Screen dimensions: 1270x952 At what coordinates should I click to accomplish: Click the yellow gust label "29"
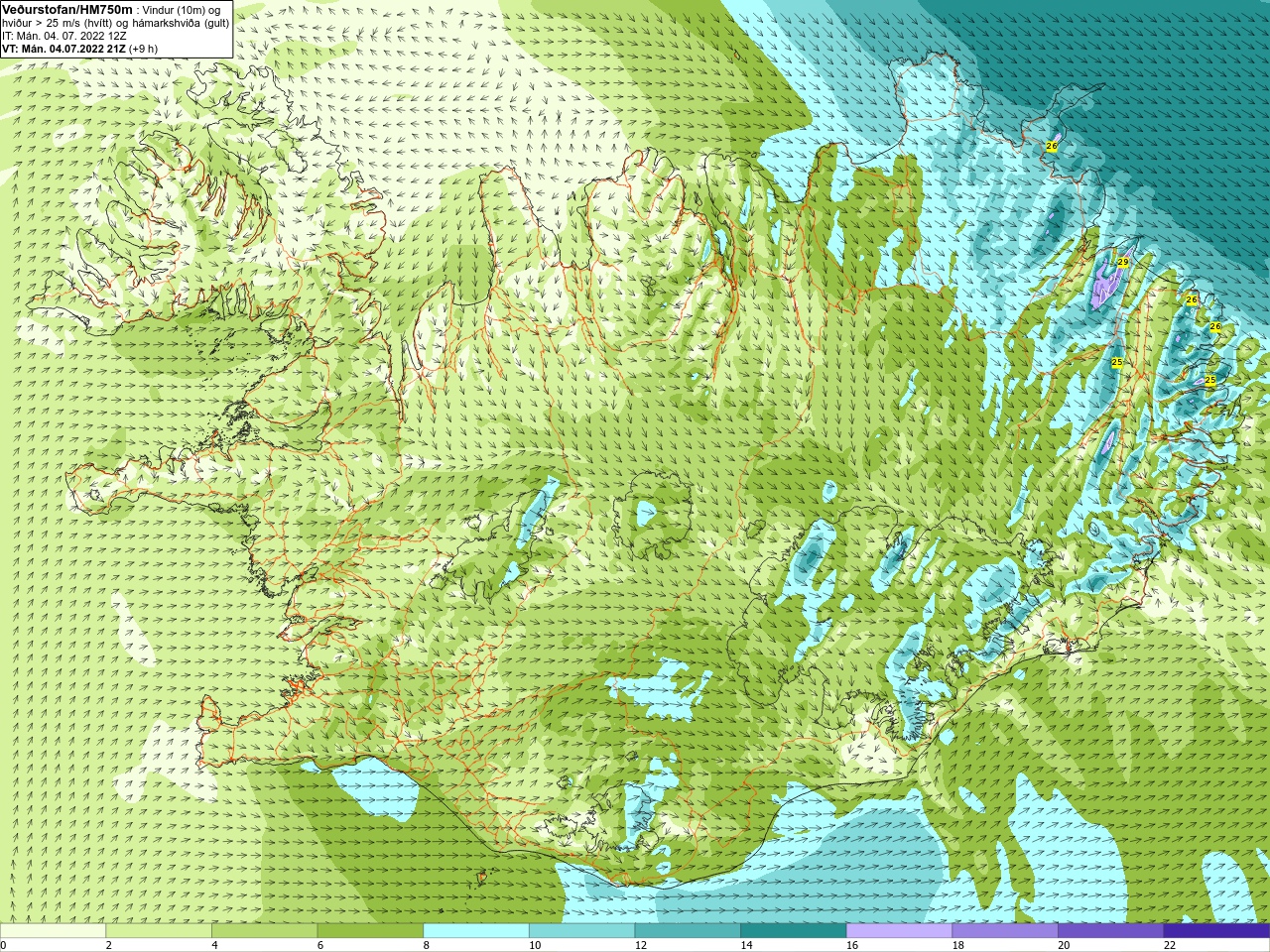click(1123, 262)
